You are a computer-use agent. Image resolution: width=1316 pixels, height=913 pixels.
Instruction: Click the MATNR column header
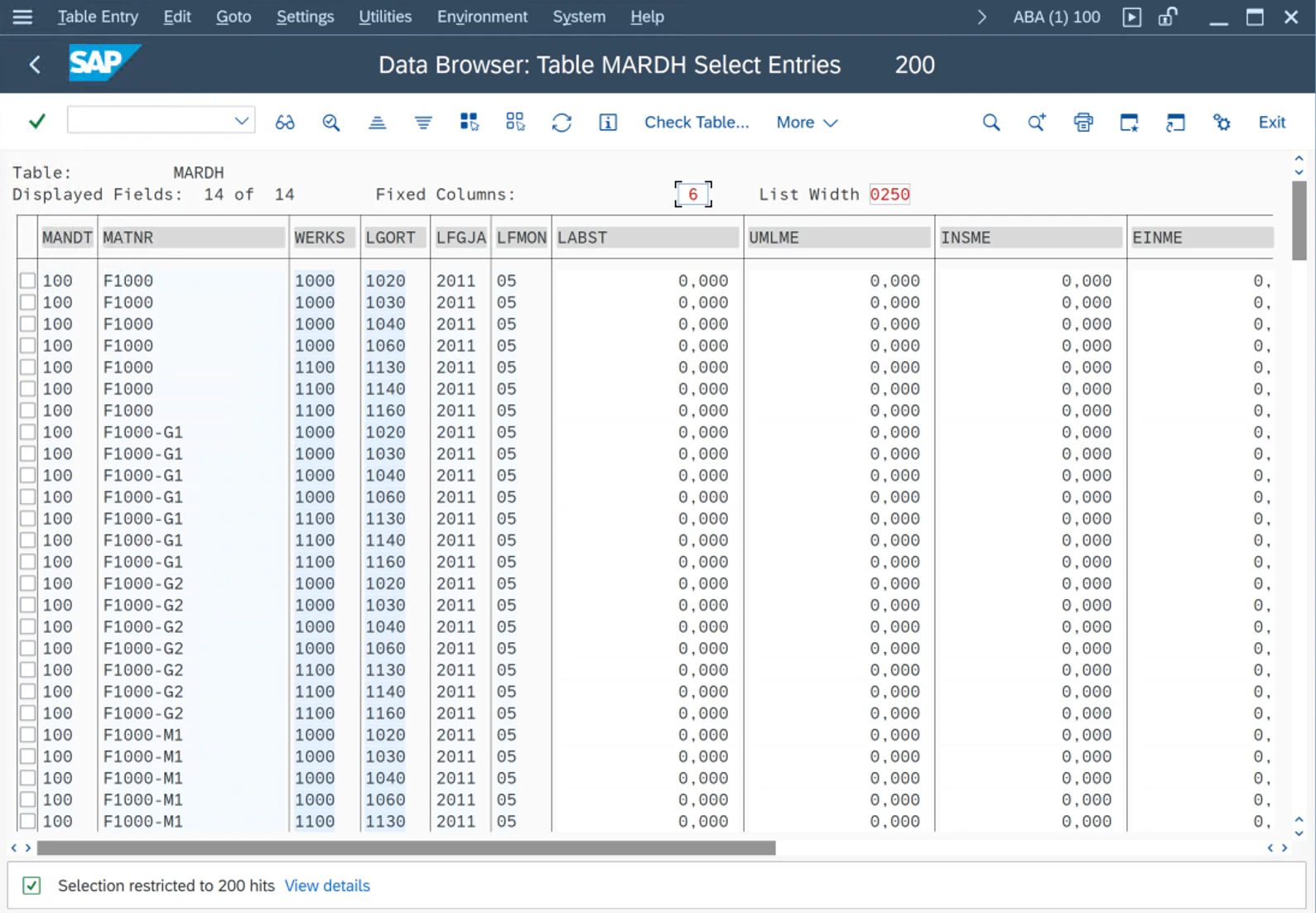pos(193,238)
